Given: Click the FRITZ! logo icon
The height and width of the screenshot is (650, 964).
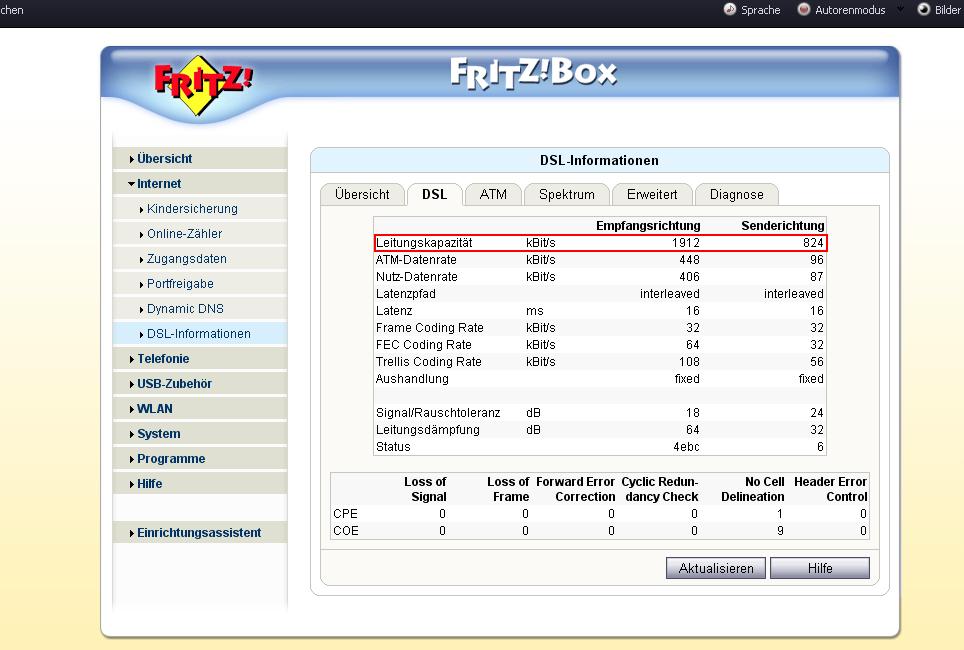Looking at the screenshot, I should [203, 86].
